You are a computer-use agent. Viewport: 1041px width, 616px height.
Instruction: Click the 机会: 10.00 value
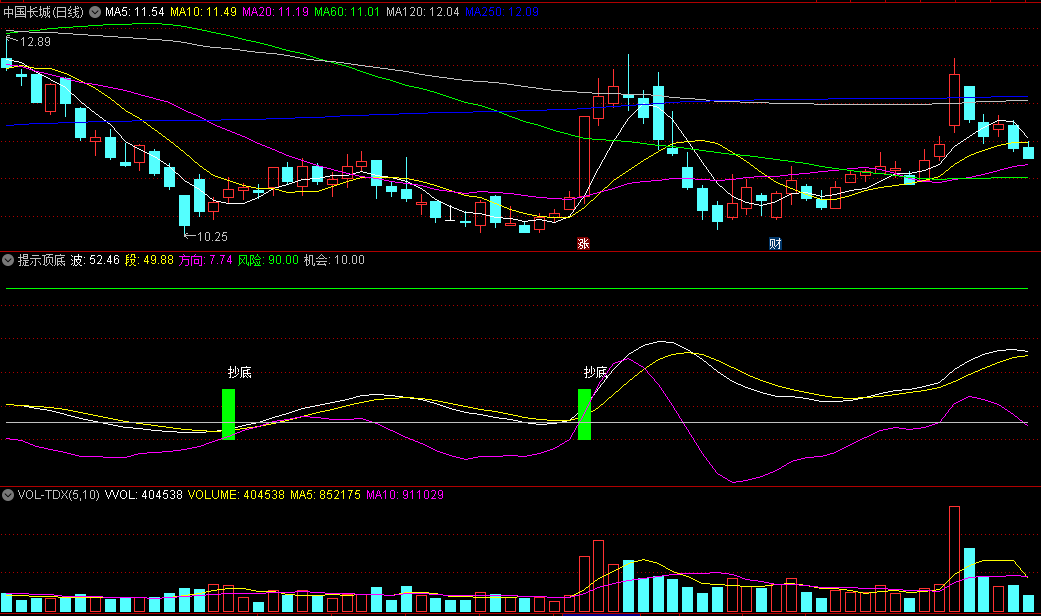[x=334, y=260]
